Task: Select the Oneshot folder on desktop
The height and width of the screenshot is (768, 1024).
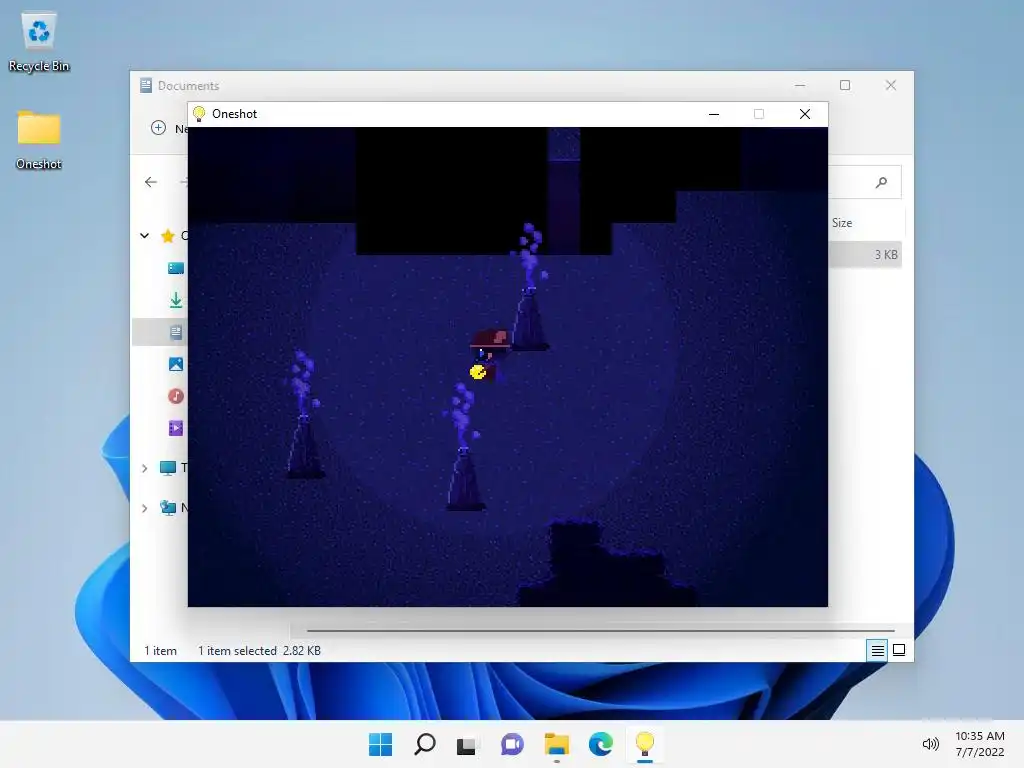Action: pyautogui.click(x=39, y=139)
